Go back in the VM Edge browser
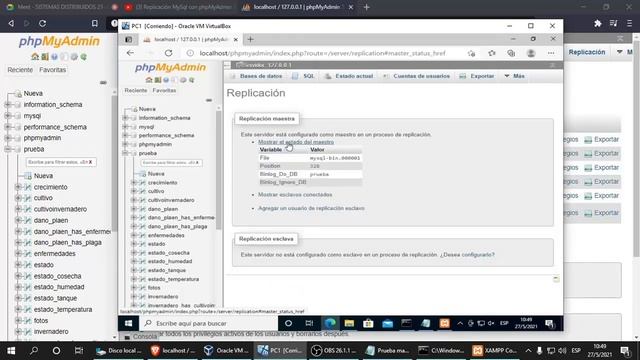This screenshot has height=360, width=640. pos(130,53)
